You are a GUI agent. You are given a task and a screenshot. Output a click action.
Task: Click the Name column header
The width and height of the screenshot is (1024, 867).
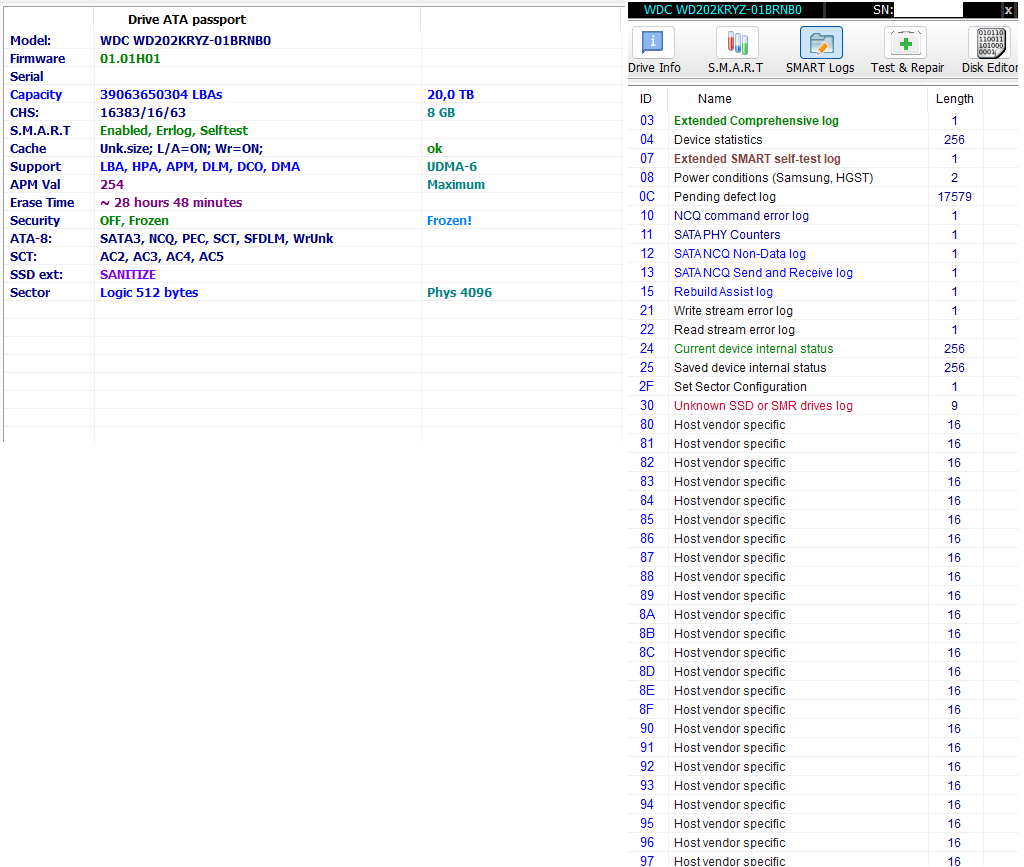[714, 99]
